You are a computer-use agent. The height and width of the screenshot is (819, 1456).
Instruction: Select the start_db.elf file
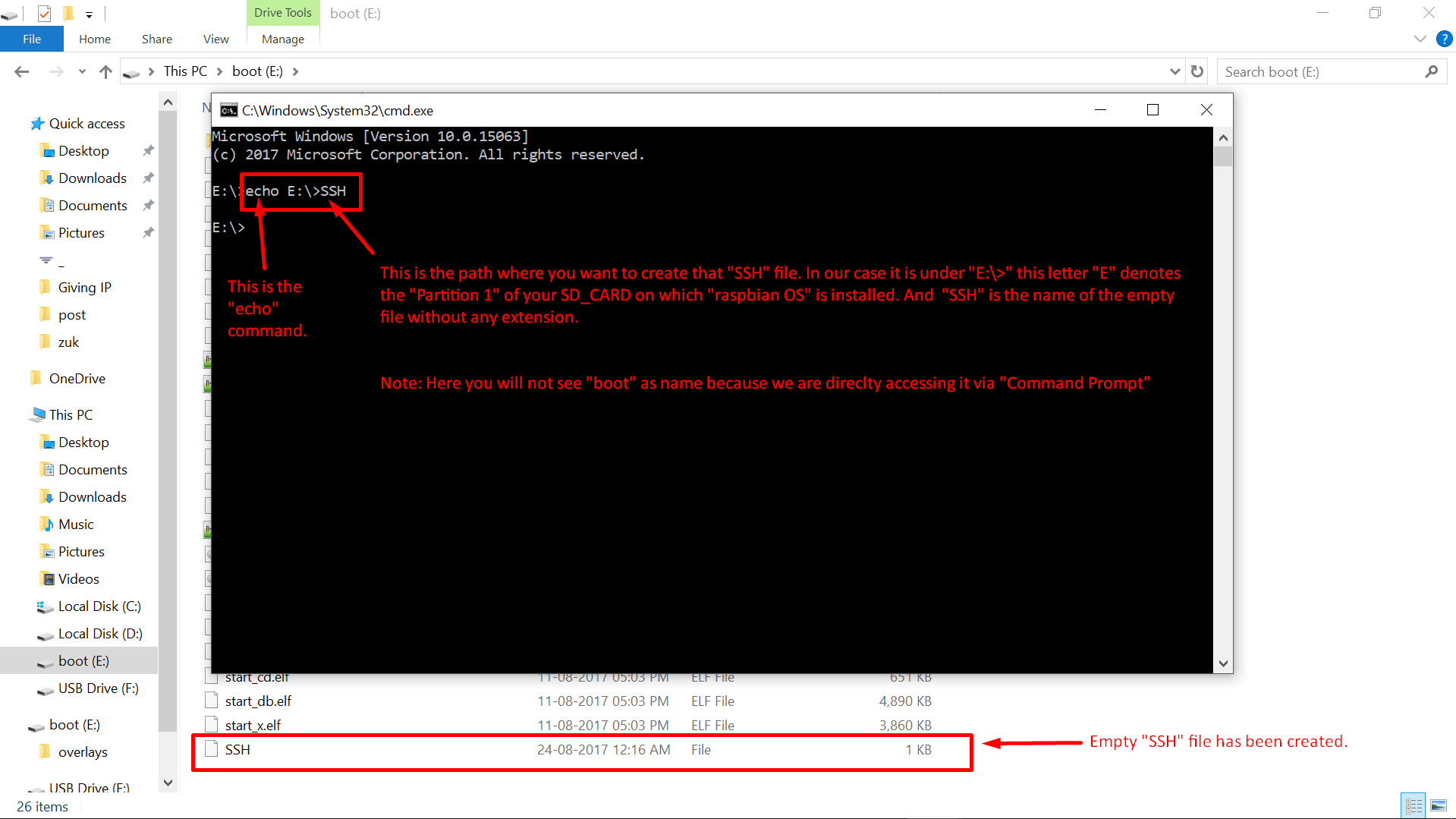pyautogui.click(x=258, y=701)
